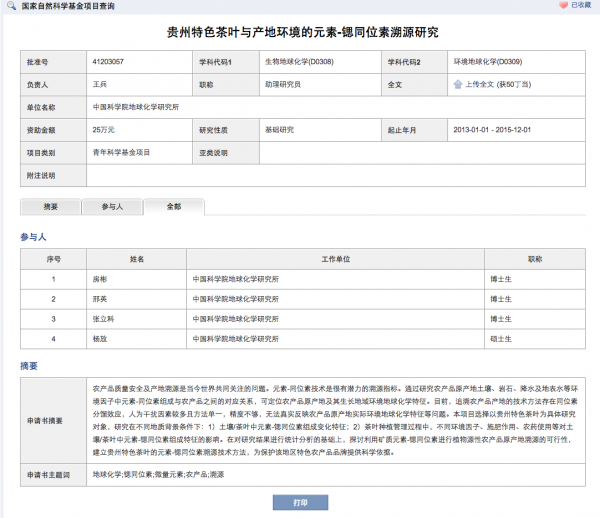Click 上传全文 upload link

(479, 85)
